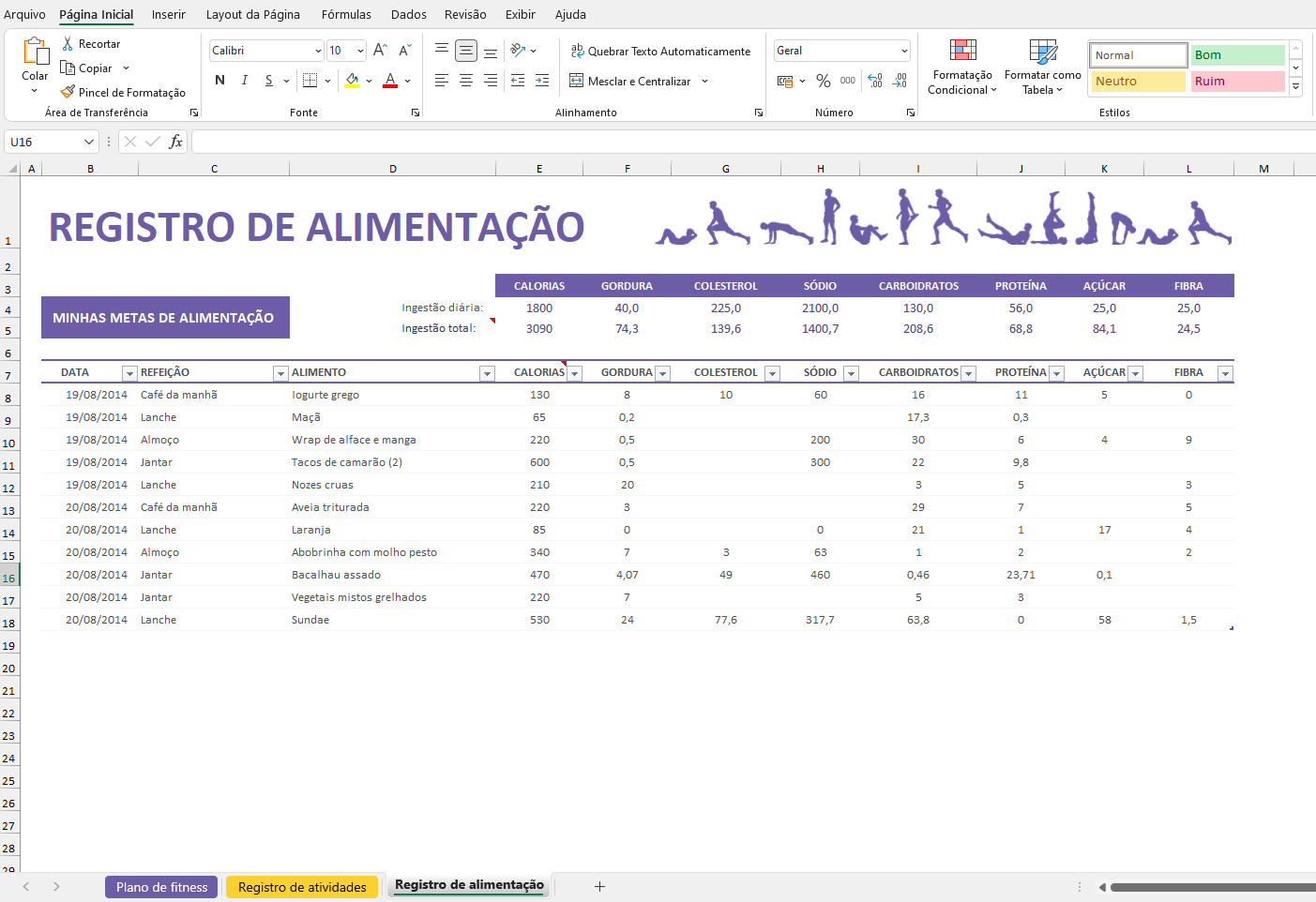Open the Fórmulas ribbon tab

[x=346, y=14]
